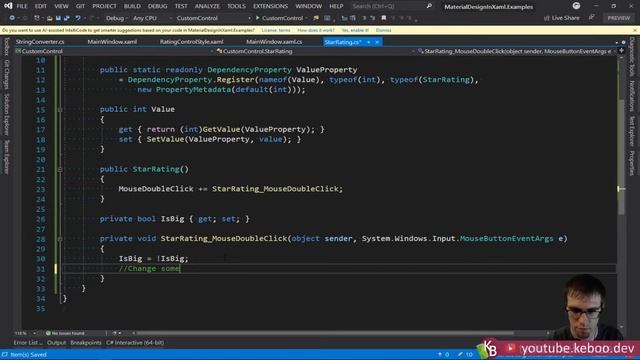Open the HELP menu
The height and width of the screenshot is (360, 640).
[336, 6]
